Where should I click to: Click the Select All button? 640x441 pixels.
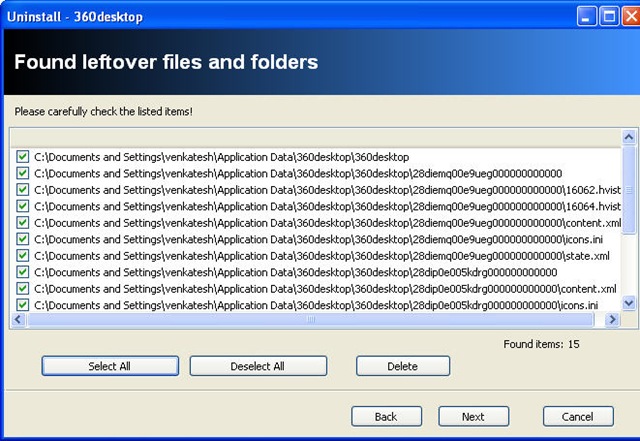110,366
